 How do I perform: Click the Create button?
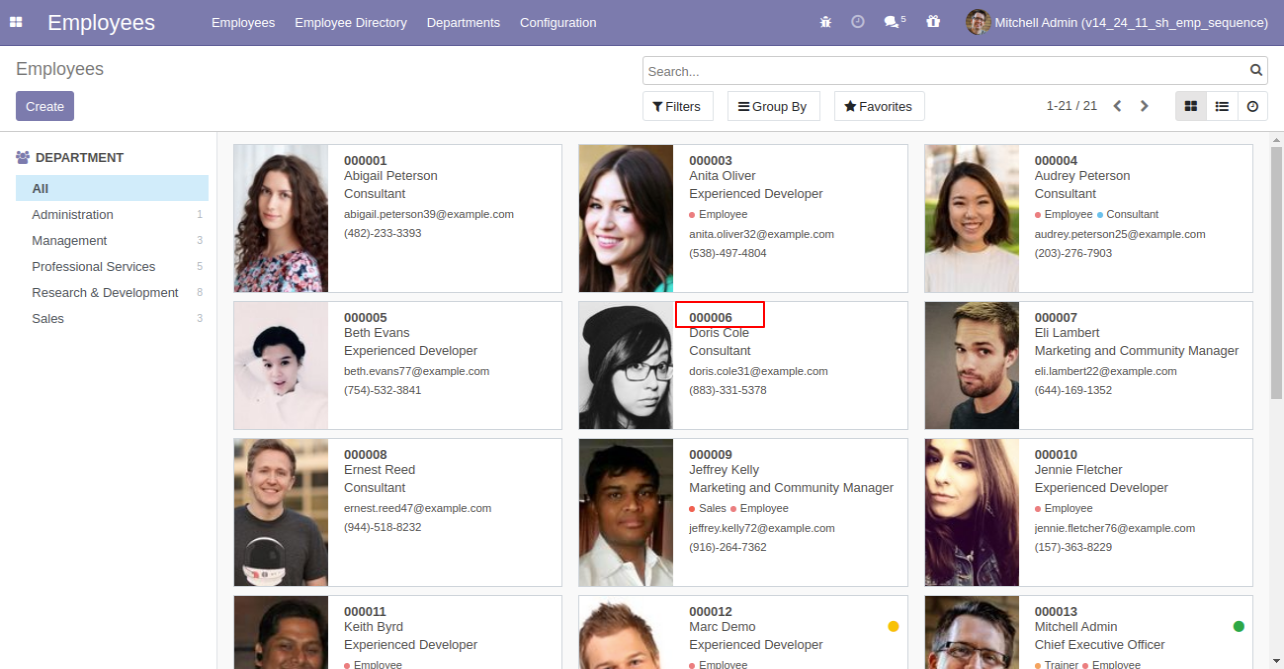(45, 106)
